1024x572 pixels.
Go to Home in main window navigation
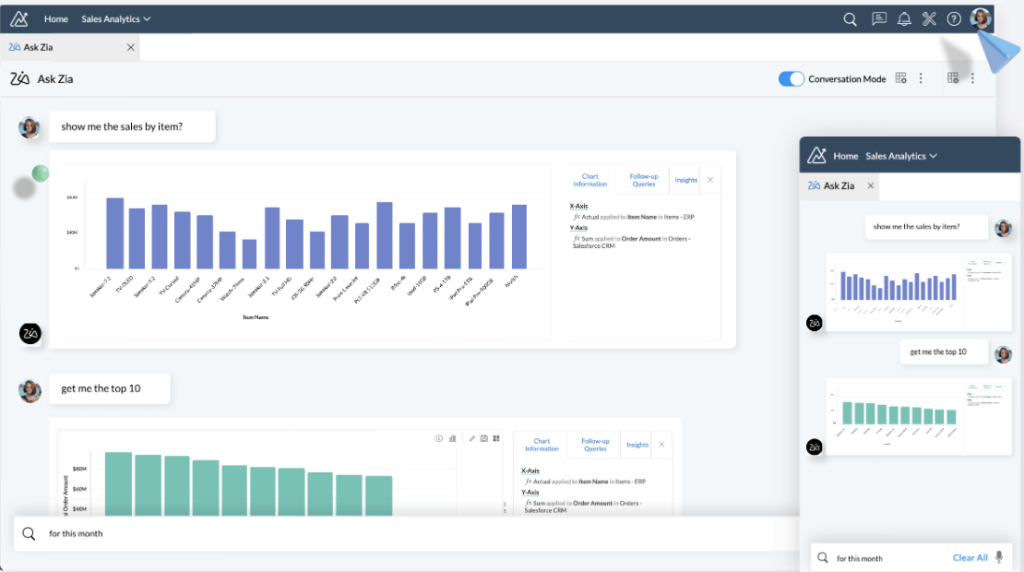(x=56, y=19)
